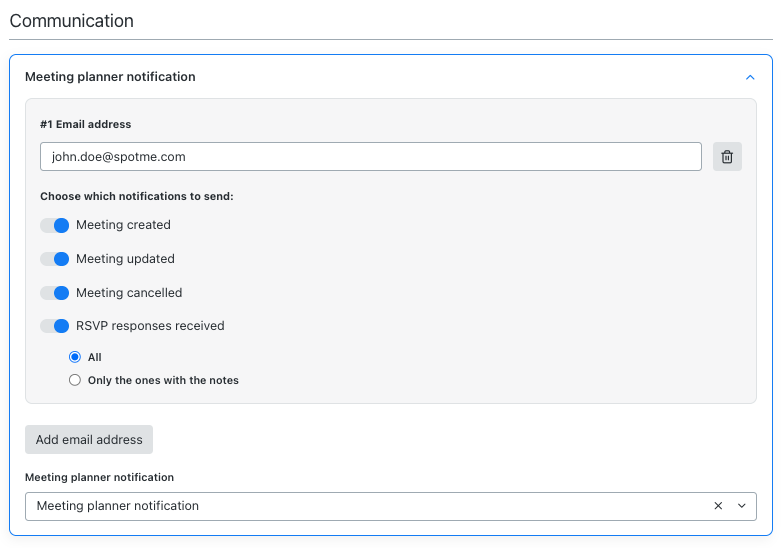The image size is (783, 548).
Task: Click the Add email address button
Action: [89, 440]
